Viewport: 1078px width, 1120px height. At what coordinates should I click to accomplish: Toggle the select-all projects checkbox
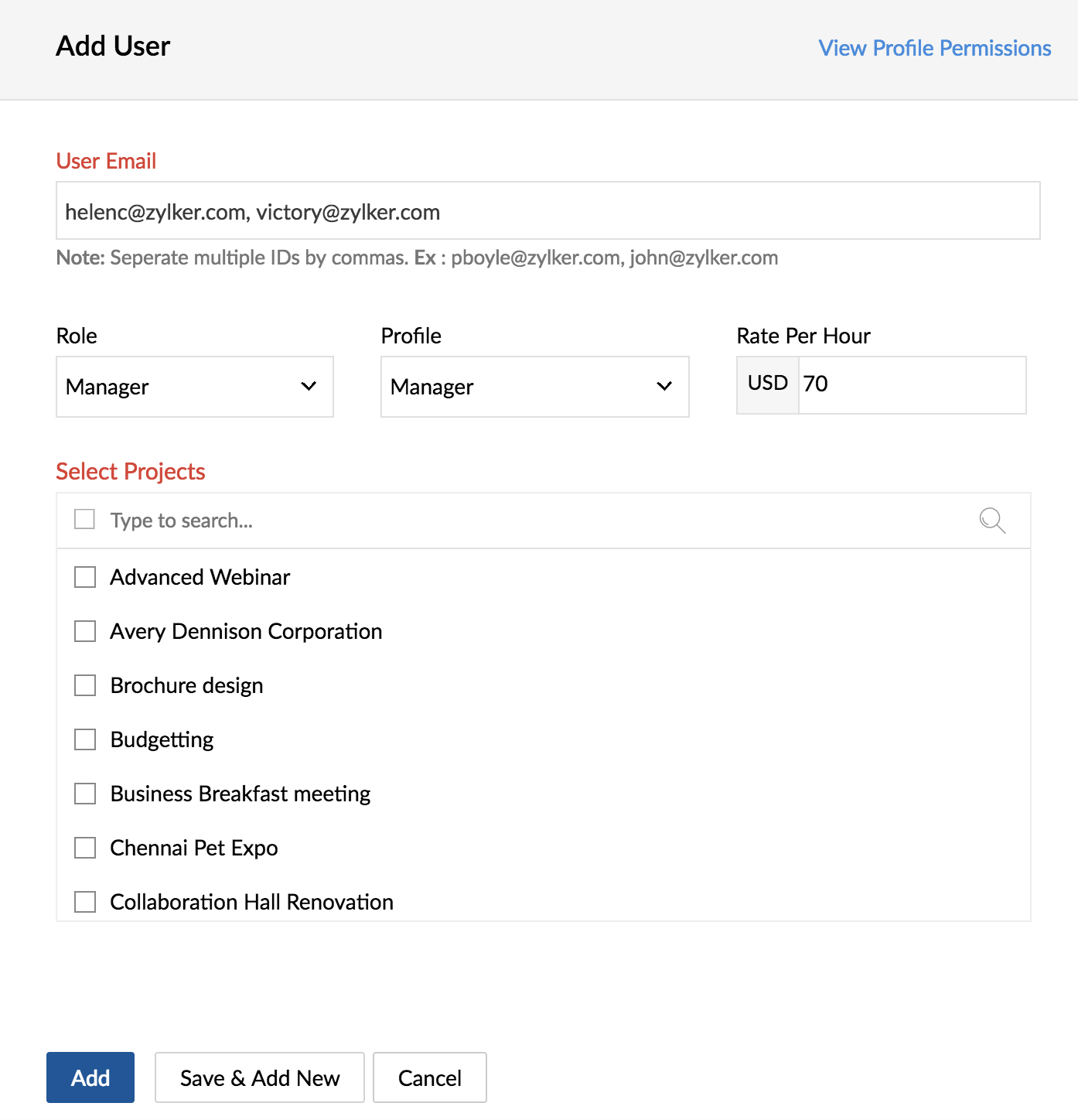click(84, 519)
